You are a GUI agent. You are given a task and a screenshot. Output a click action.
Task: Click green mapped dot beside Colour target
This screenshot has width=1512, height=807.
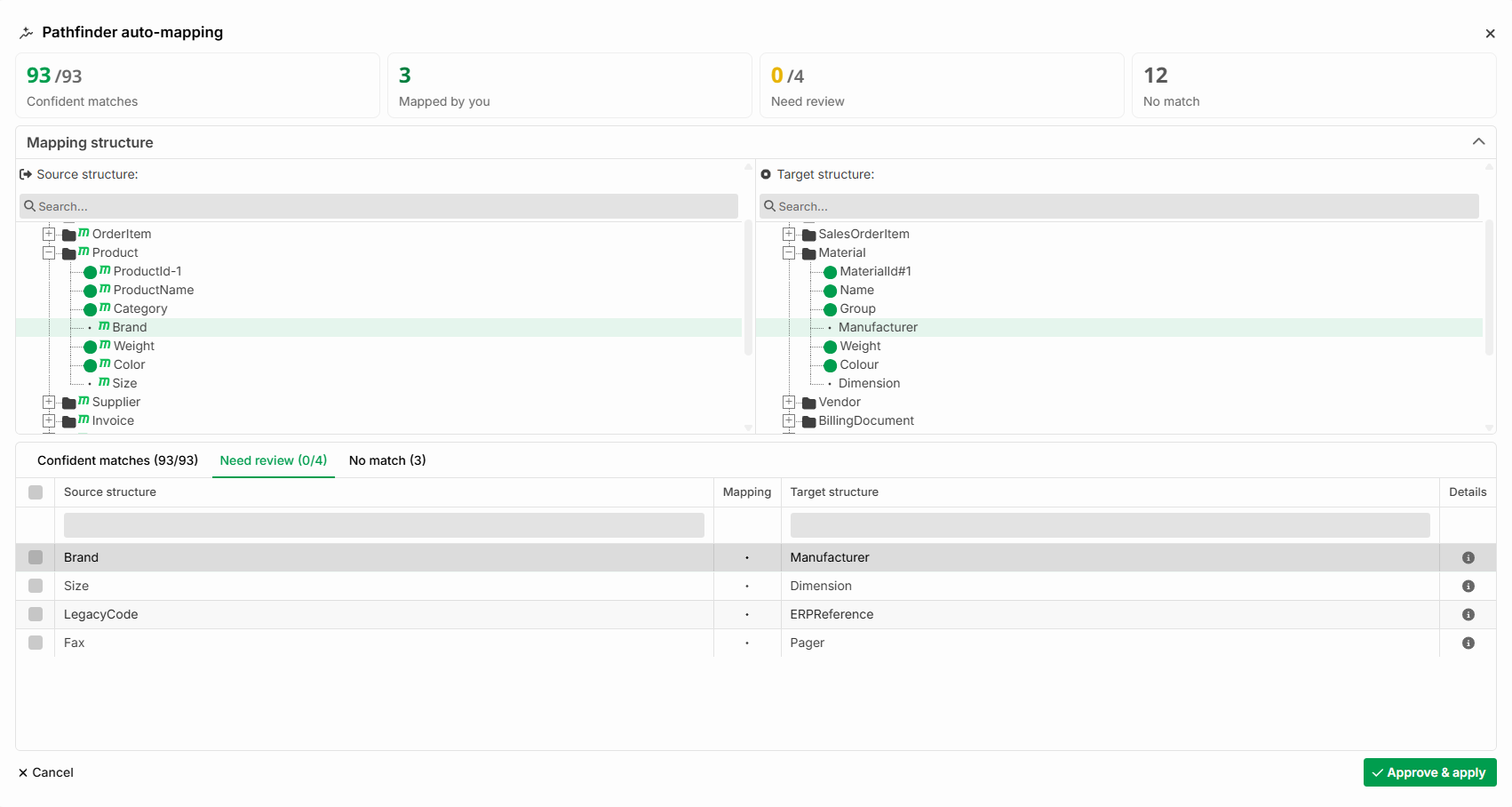pos(830,365)
